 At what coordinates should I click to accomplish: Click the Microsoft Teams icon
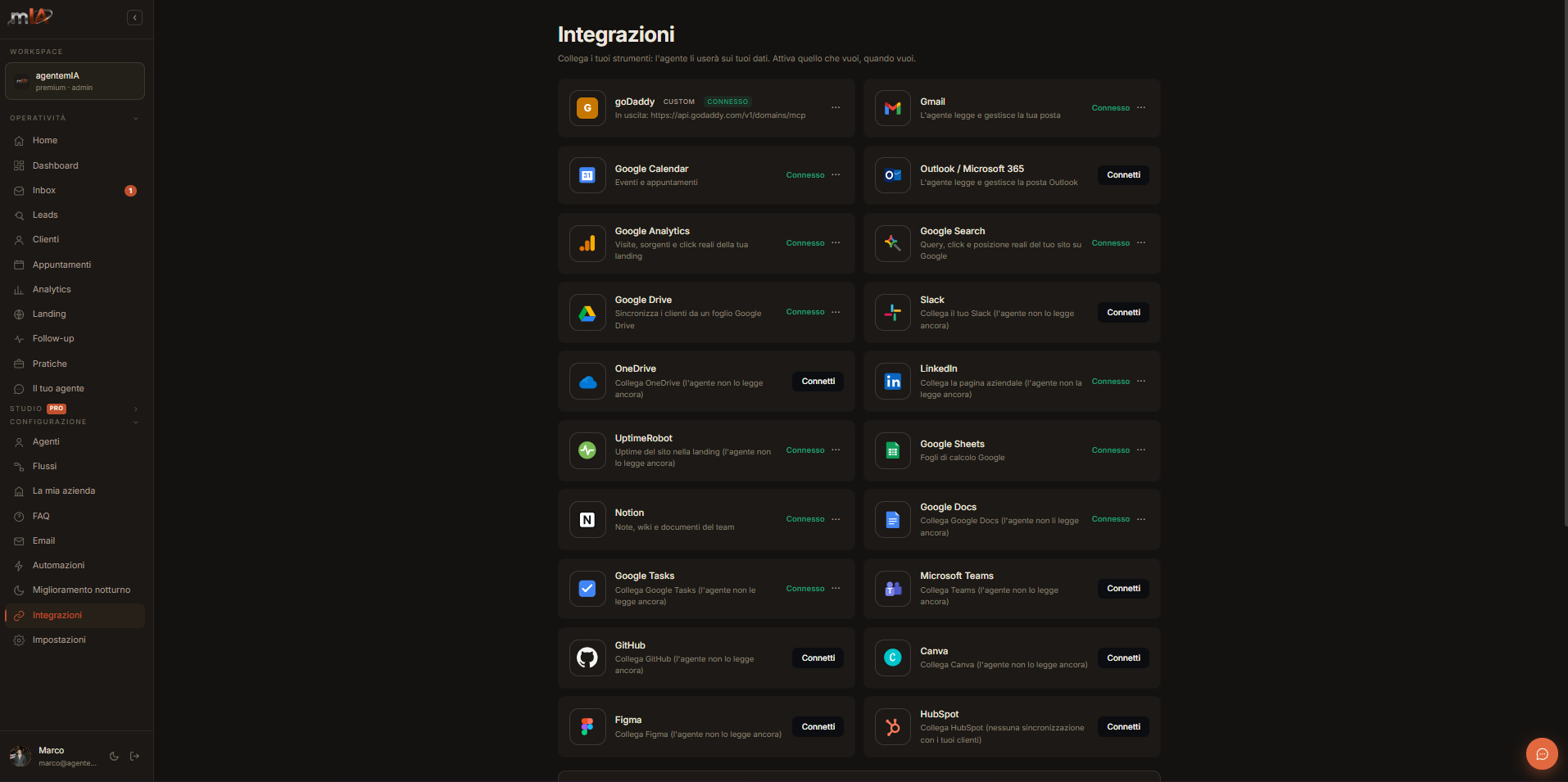pyautogui.click(x=893, y=589)
